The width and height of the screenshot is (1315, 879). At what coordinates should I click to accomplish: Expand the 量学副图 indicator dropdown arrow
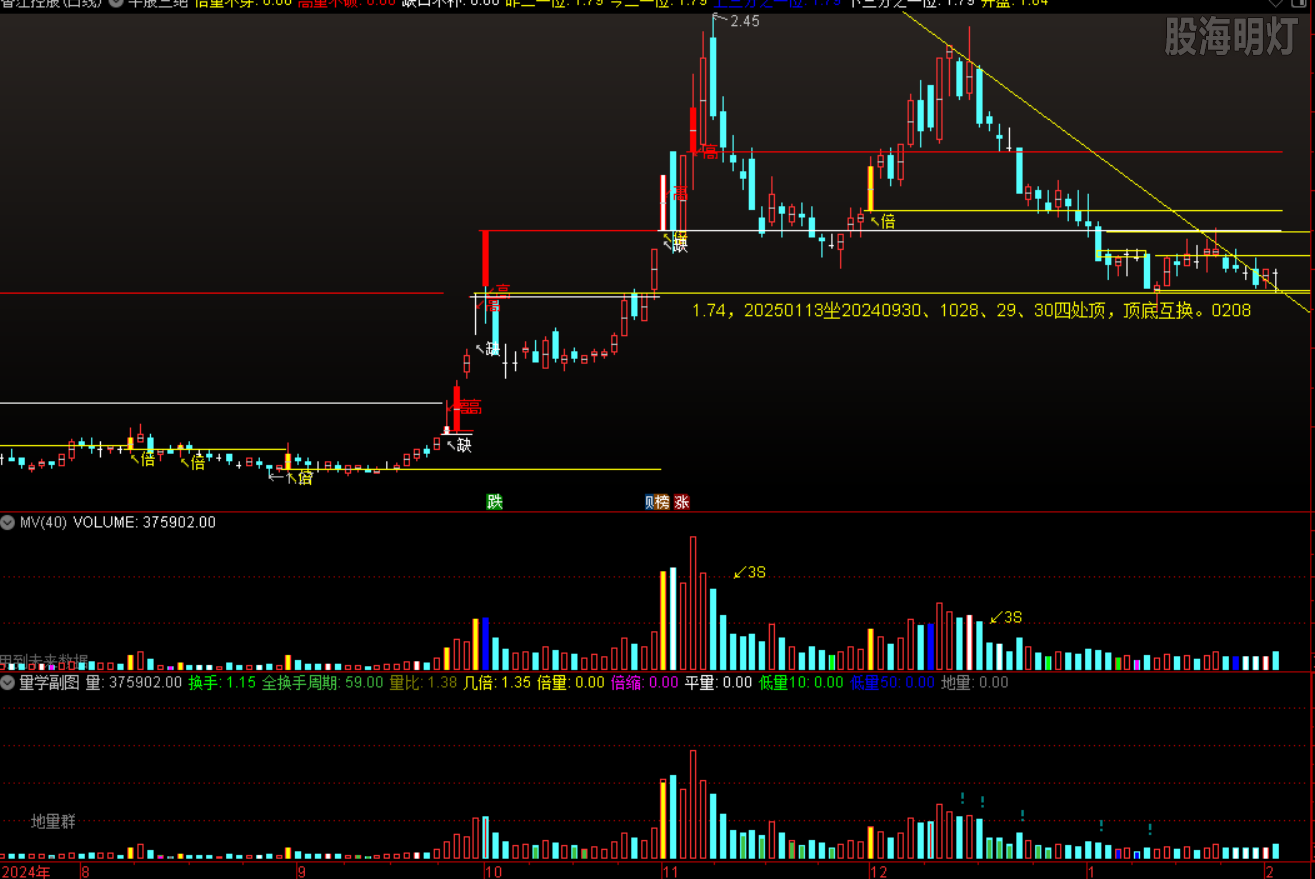pyautogui.click(x=8, y=682)
